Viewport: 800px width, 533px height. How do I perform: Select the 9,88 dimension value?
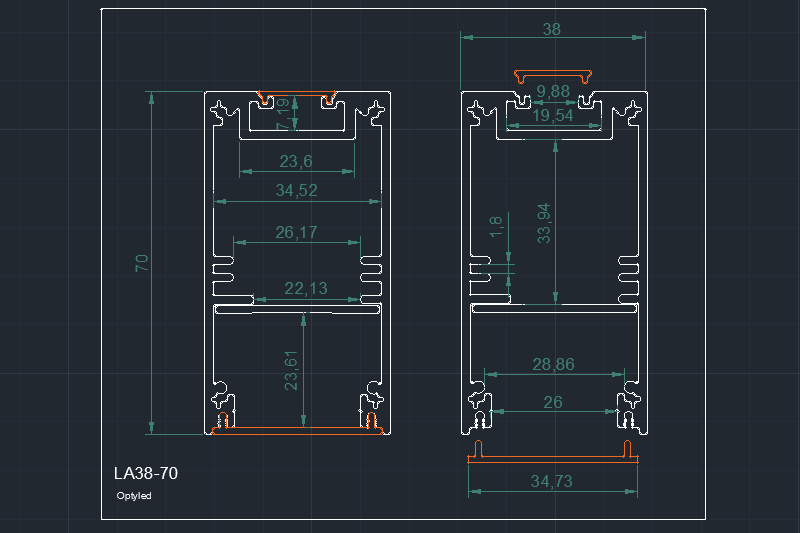pos(553,92)
